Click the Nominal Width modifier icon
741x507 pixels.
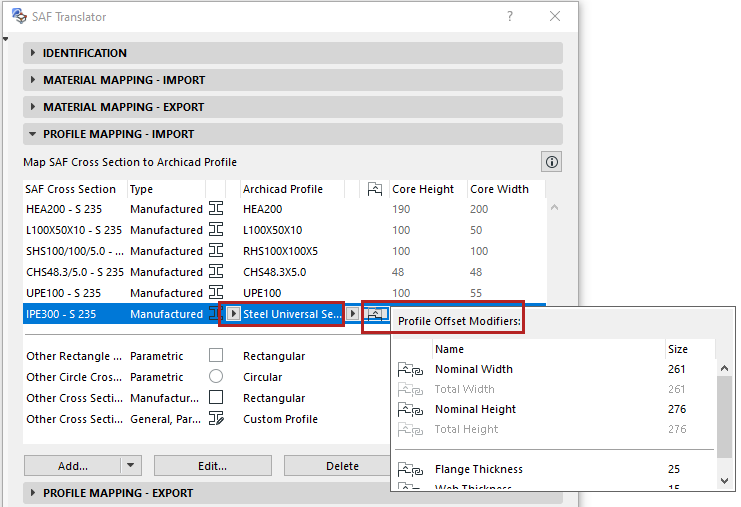[x=410, y=370]
